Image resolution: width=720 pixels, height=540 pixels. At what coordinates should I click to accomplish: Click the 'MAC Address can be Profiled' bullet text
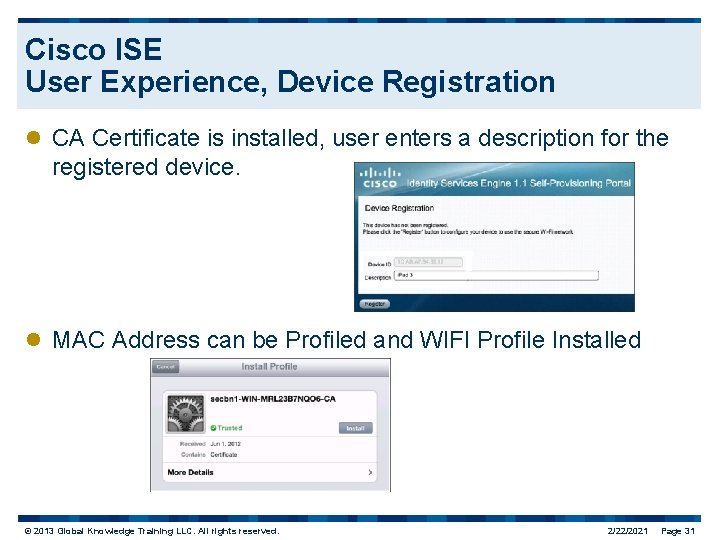pos(347,340)
